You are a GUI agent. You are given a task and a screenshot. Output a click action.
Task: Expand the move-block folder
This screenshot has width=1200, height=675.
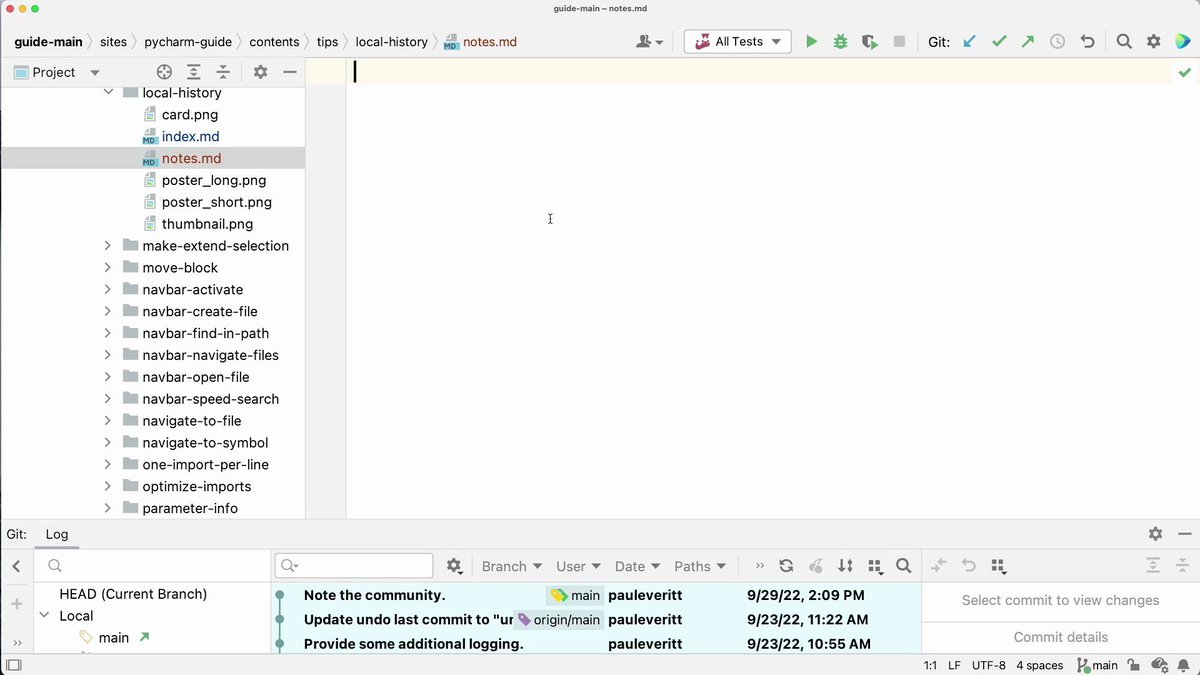(x=108, y=267)
